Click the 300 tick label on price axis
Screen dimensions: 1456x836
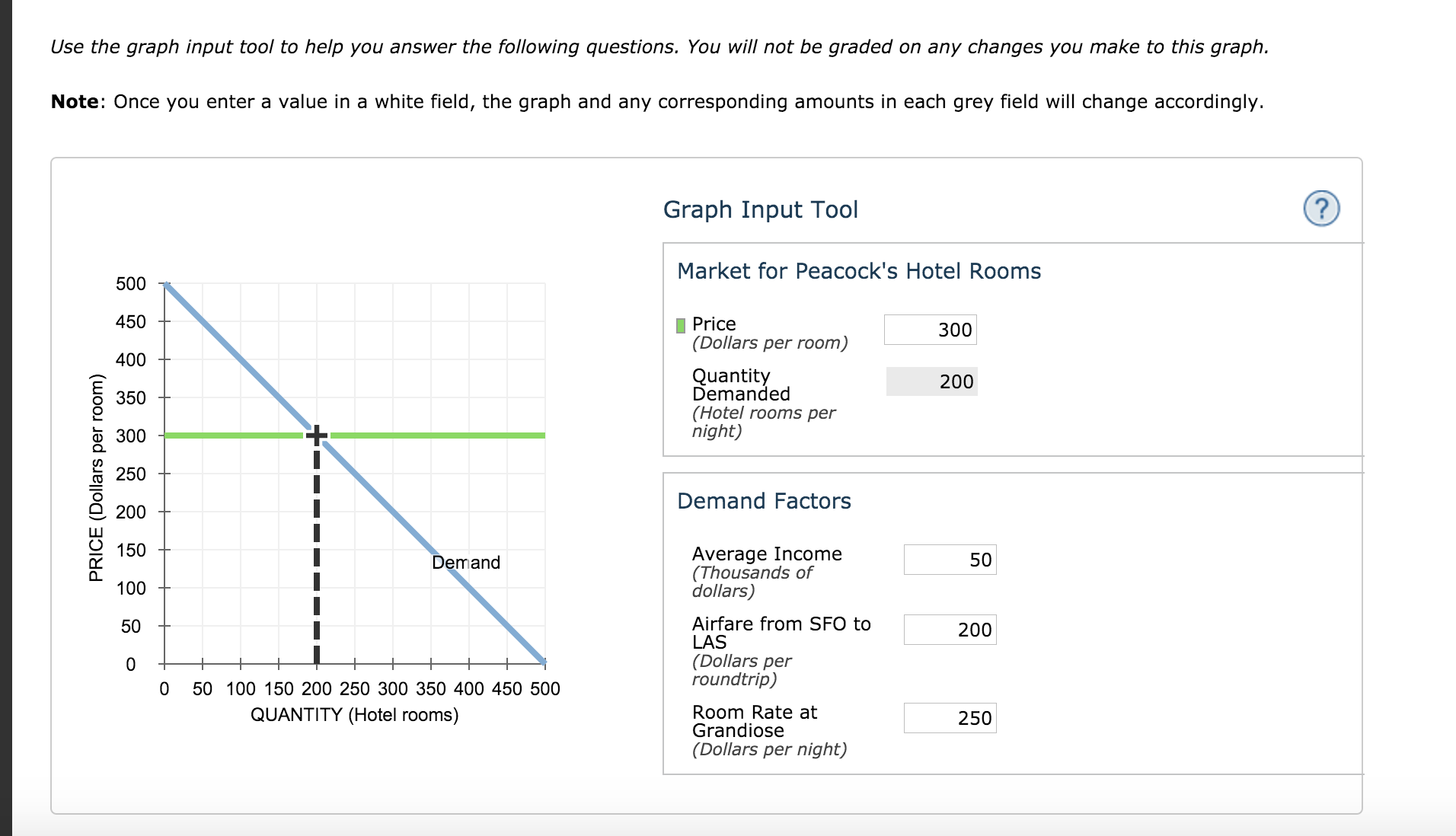[x=131, y=436]
